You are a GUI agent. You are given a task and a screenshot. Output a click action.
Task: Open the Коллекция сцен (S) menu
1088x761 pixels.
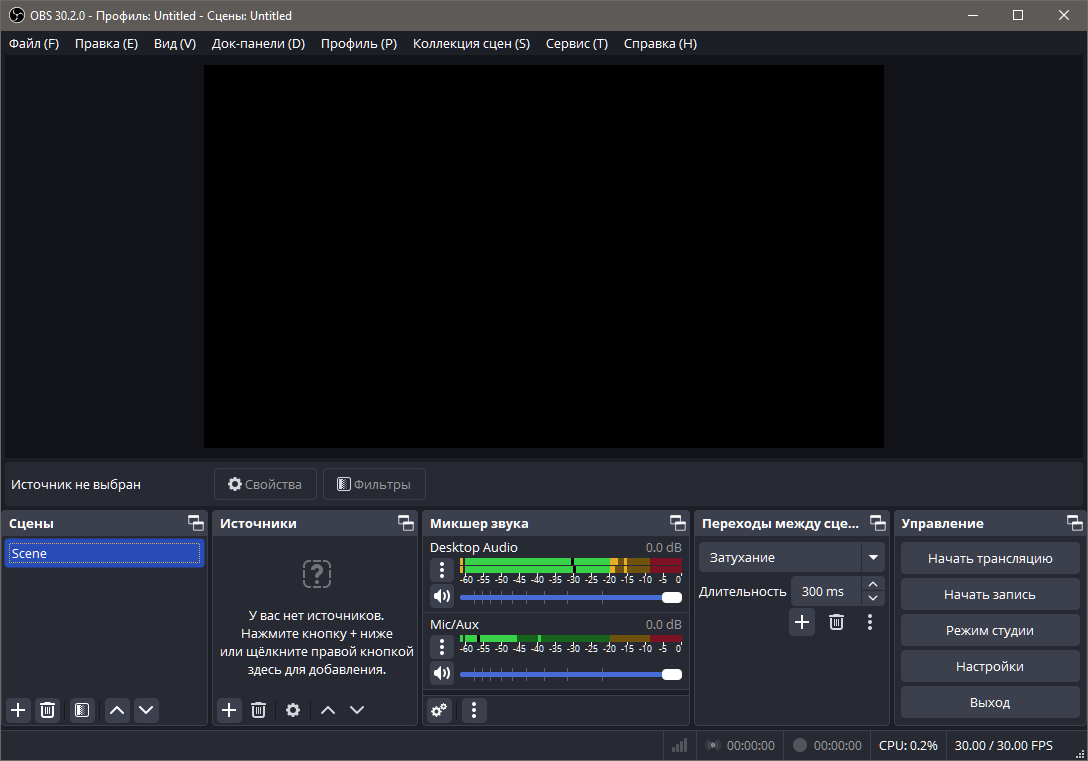(471, 44)
